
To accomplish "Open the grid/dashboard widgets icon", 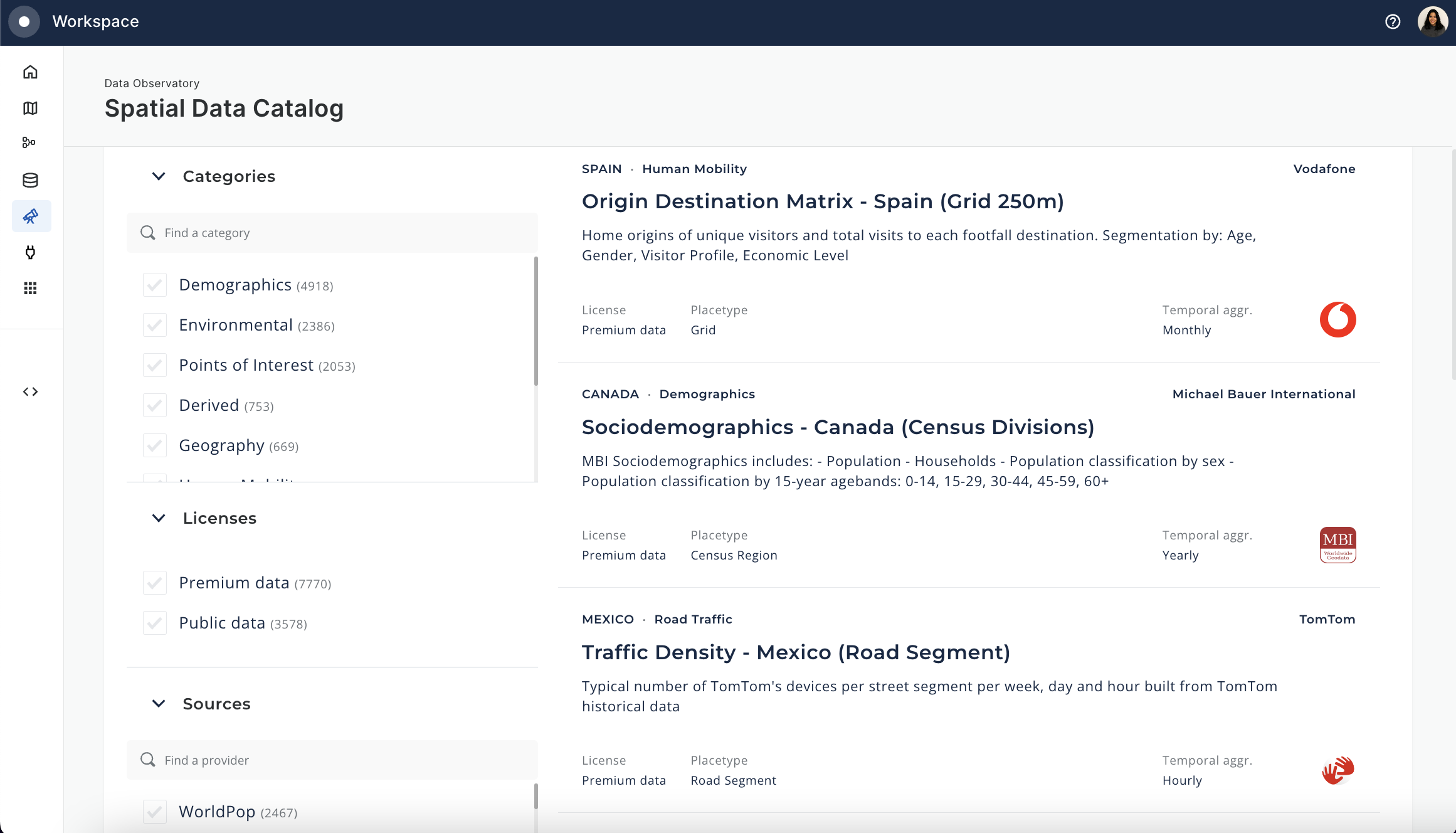I will tap(30, 288).
